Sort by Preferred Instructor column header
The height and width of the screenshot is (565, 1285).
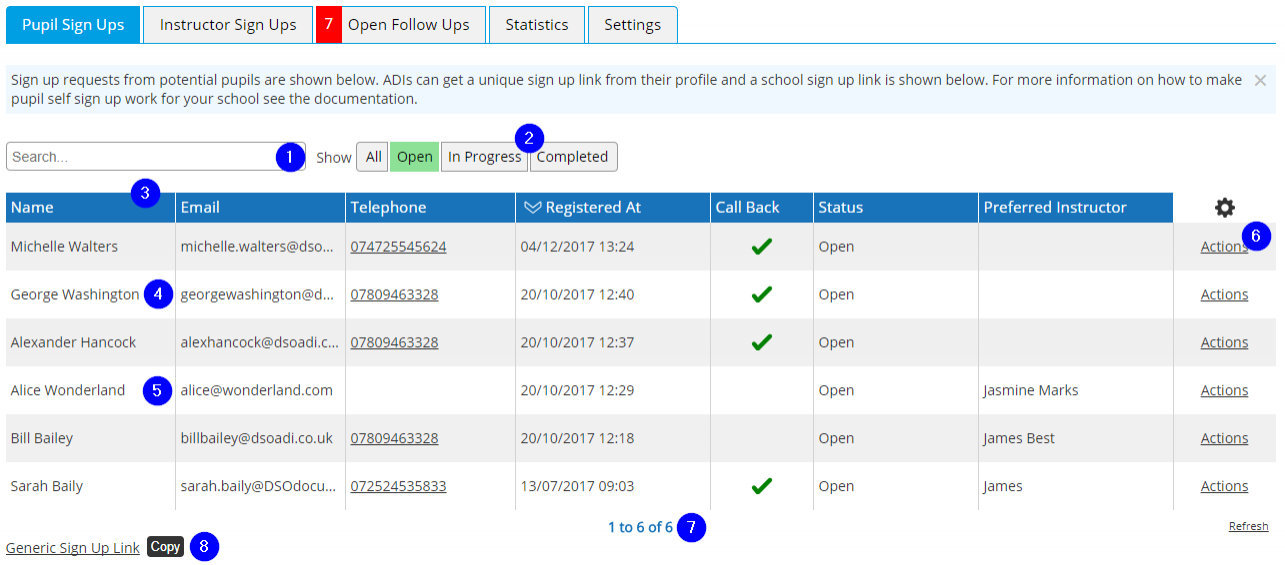click(1075, 207)
